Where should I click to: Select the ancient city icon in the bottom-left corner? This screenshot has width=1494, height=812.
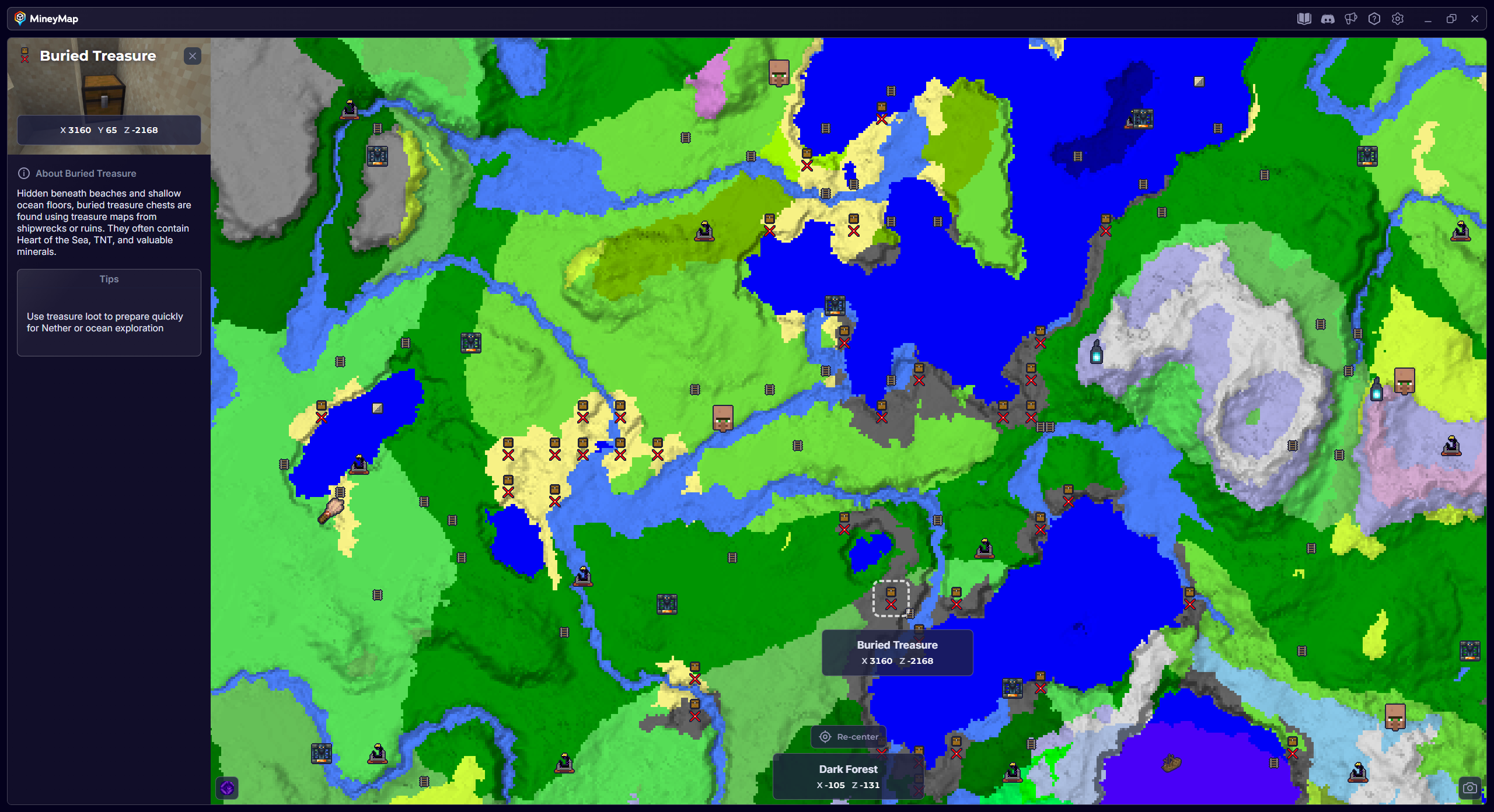[x=322, y=753]
